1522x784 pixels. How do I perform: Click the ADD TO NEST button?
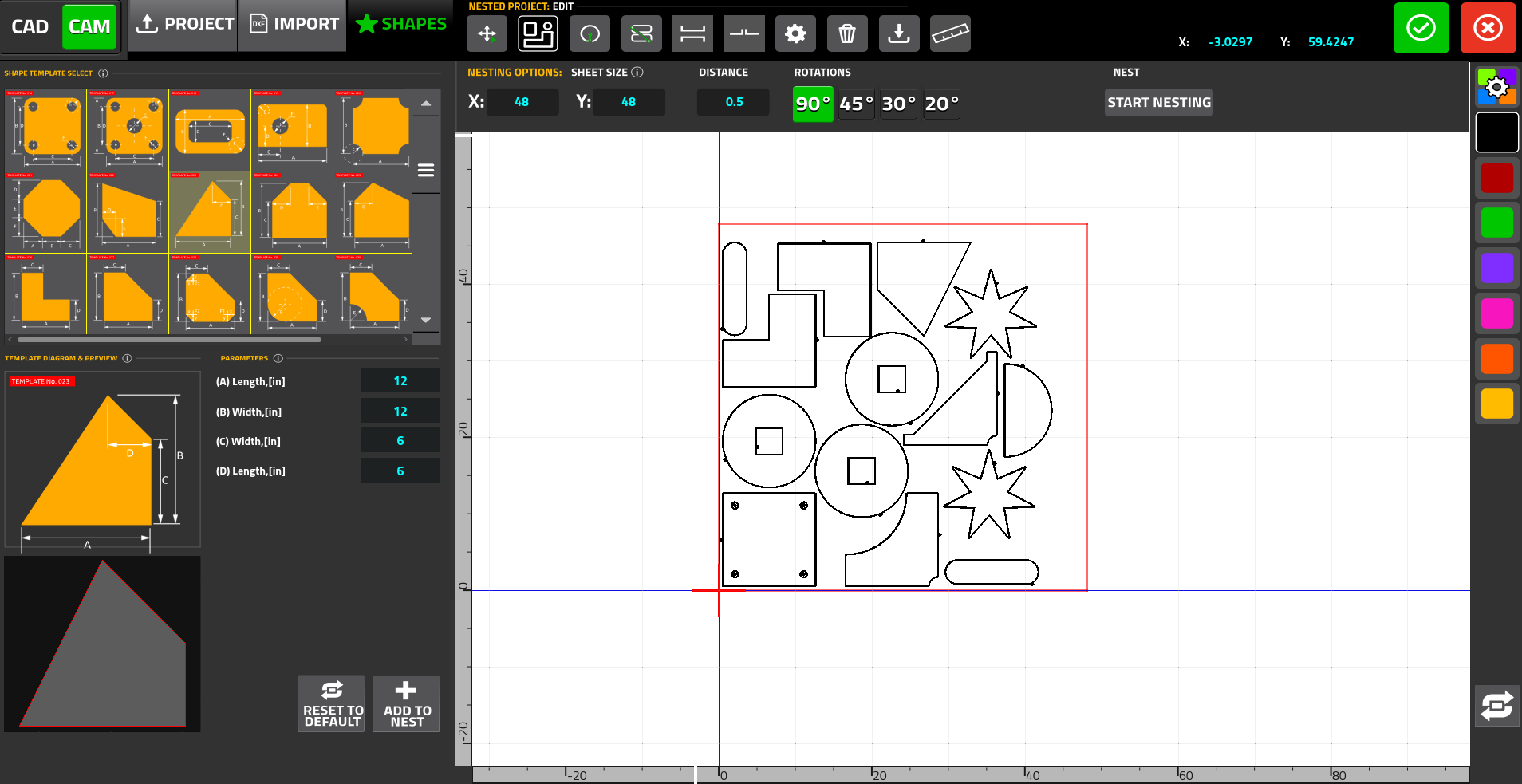(x=407, y=703)
